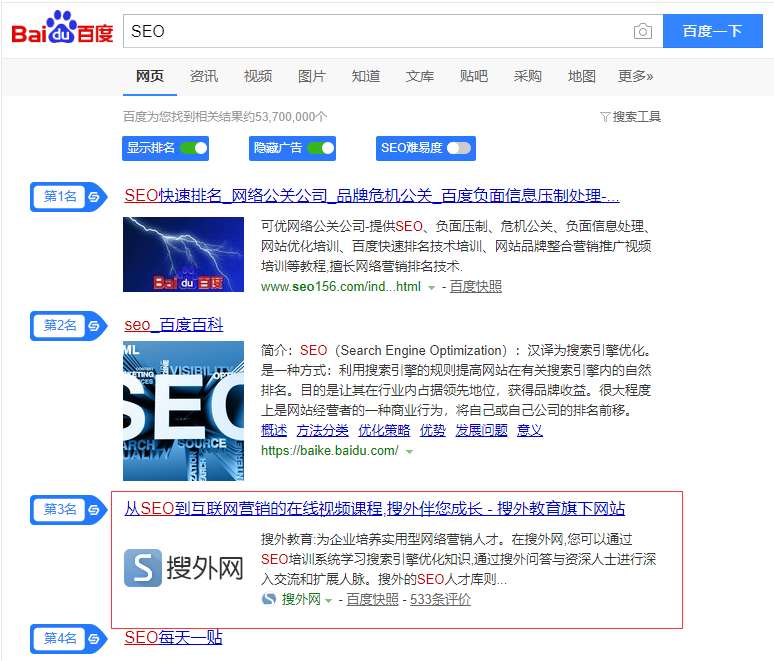Open the 方法分类 sub-link
The image size is (774, 661).
coord(322,430)
